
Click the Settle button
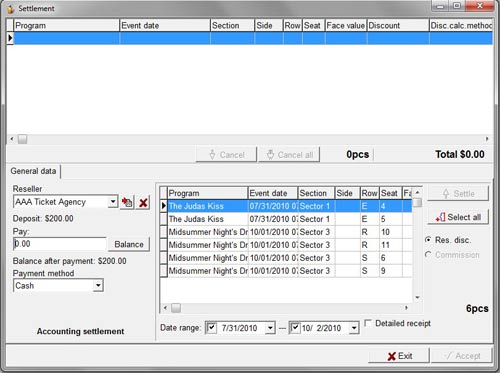(x=458, y=193)
